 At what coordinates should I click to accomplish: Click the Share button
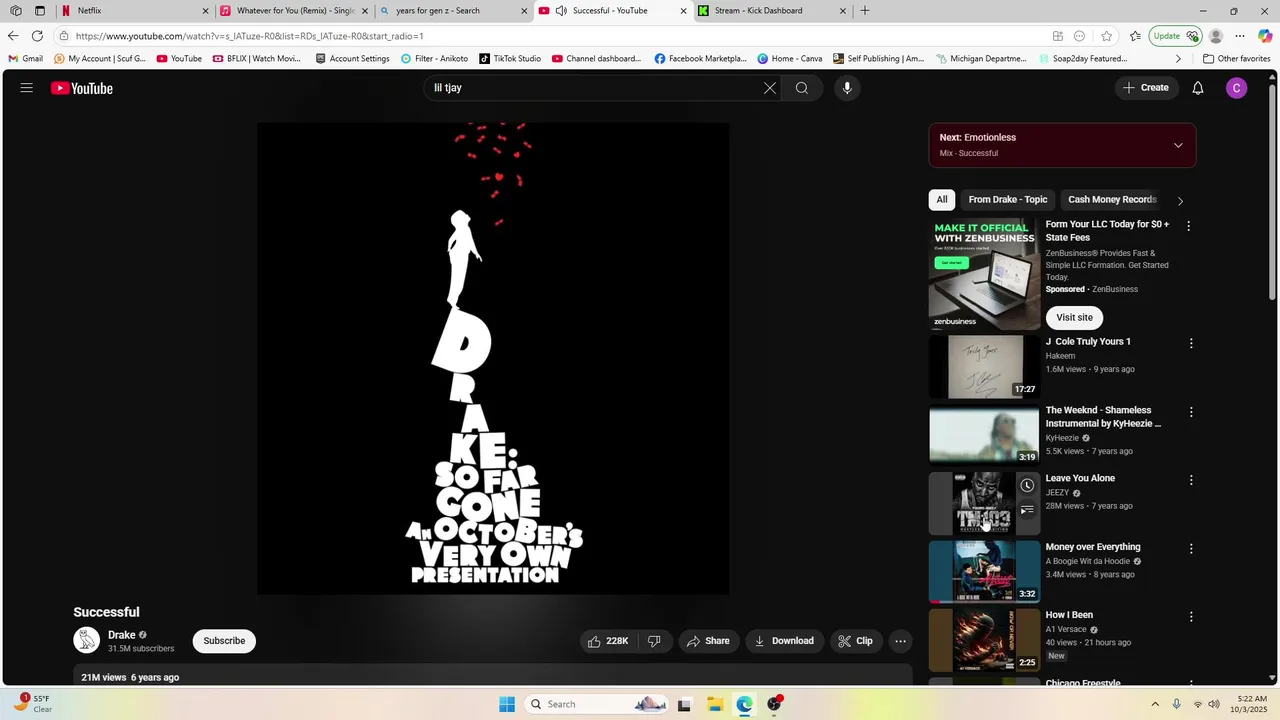point(708,641)
